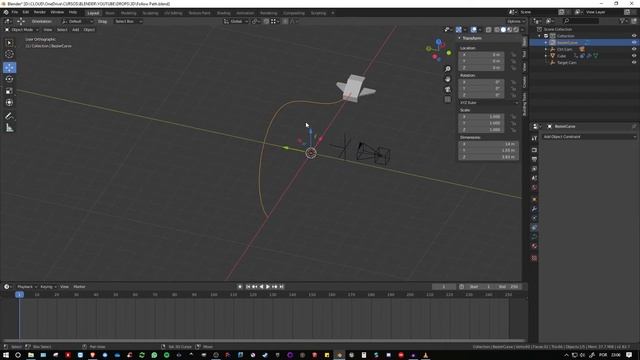The height and width of the screenshot is (360, 640).
Task: Open the Edit menu
Action: click(x=26, y=12)
